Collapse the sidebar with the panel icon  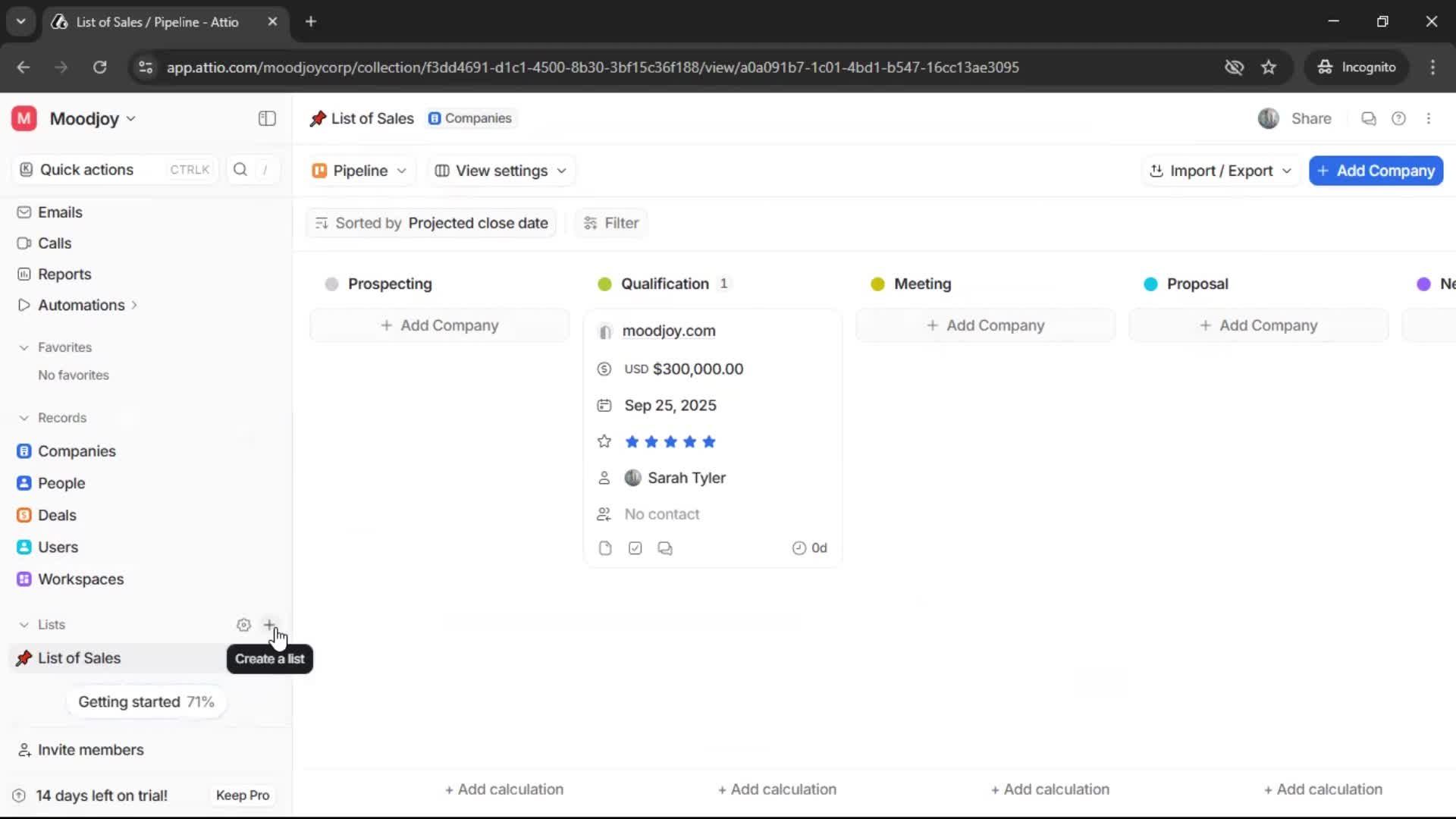266,118
